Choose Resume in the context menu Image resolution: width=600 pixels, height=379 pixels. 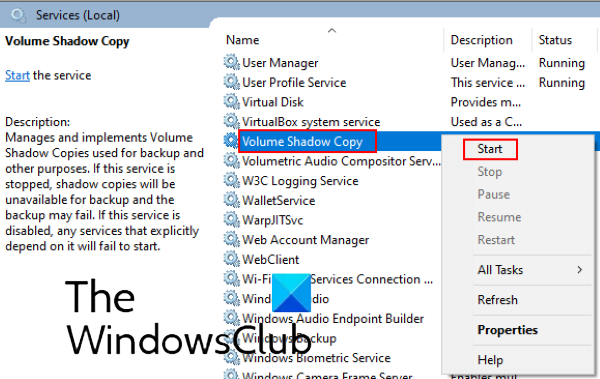(x=499, y=217)
